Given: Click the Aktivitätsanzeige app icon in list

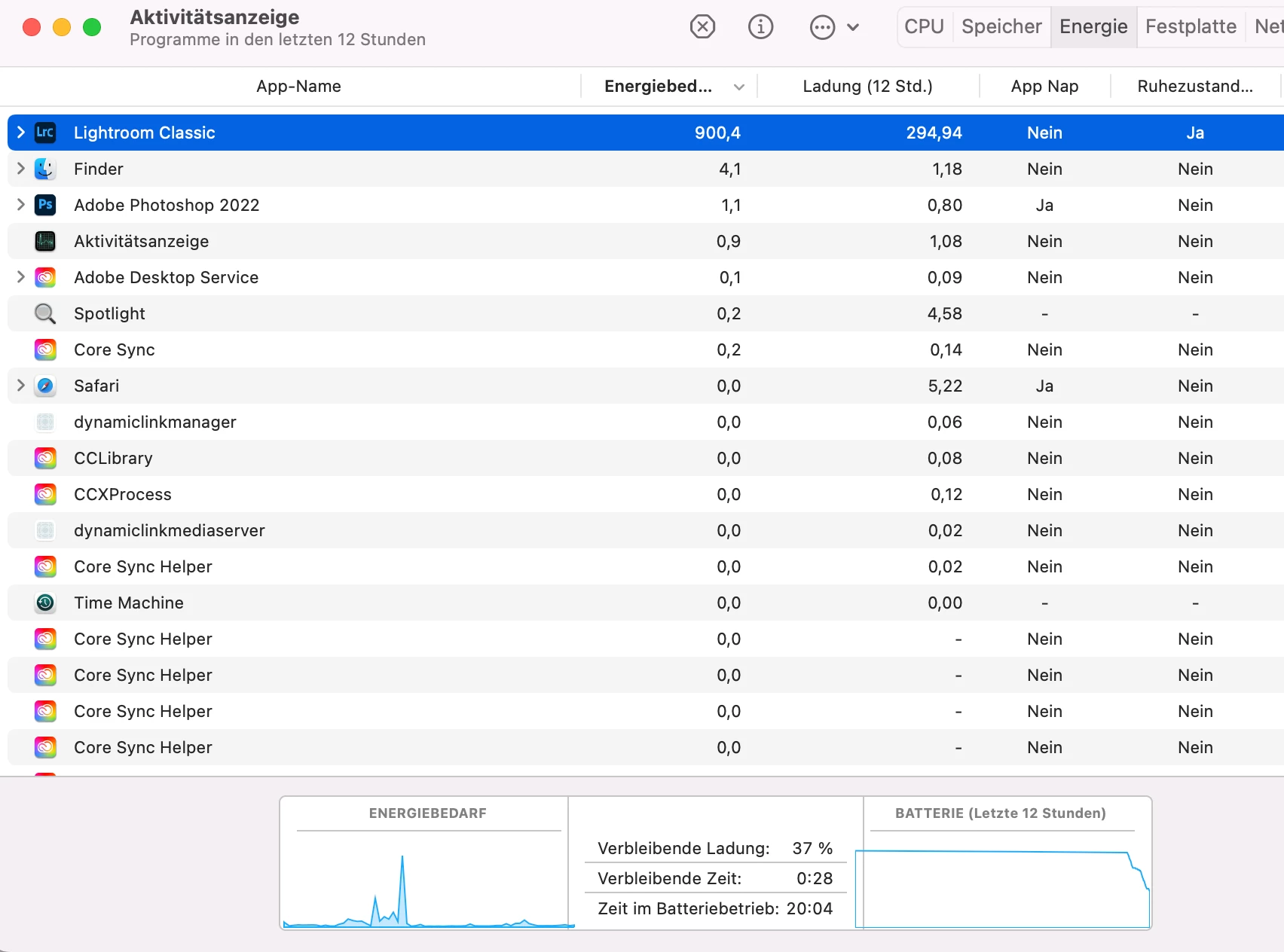Looking at the screenshot, I should tap(45, 241).
